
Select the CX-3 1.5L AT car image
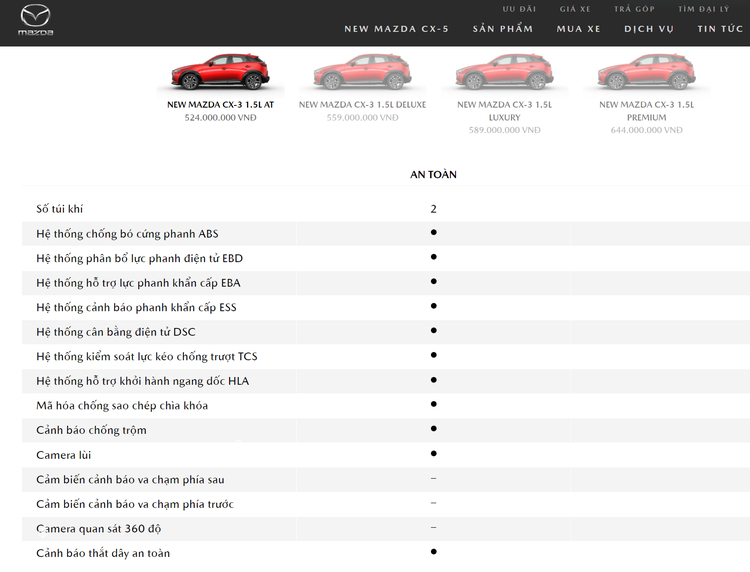[221, 72]
